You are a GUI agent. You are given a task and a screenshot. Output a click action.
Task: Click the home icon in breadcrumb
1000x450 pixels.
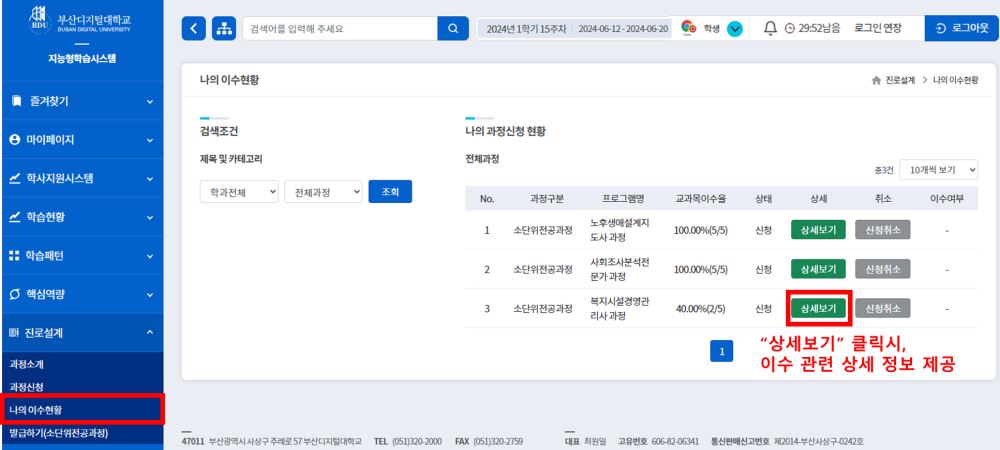tap(876, 80)
